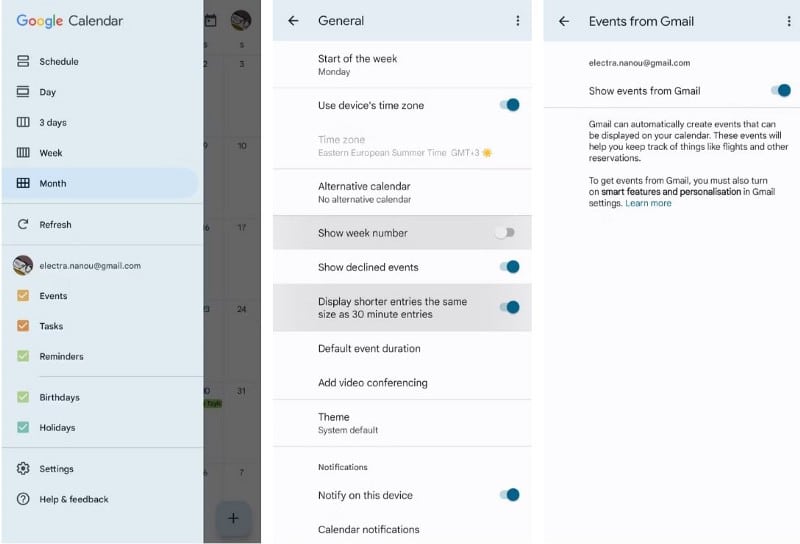Open Settings from the drawer
The width and height of the screenshot is (800, 544).
100,468
